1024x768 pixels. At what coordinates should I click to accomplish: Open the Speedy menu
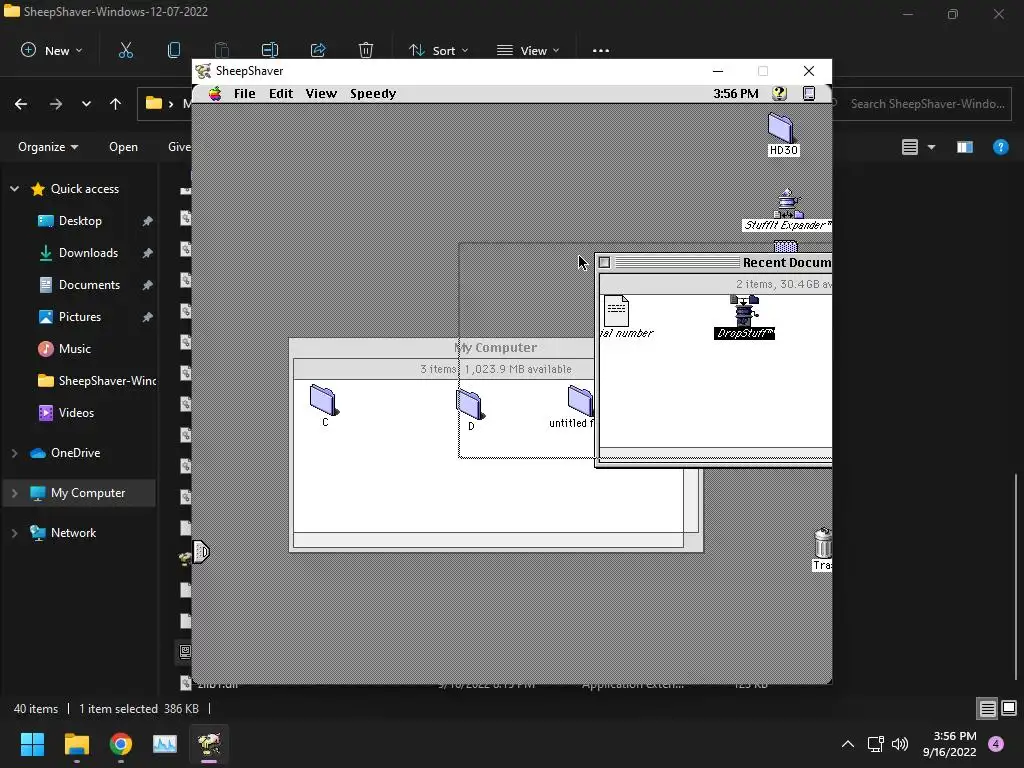[373, 93]
